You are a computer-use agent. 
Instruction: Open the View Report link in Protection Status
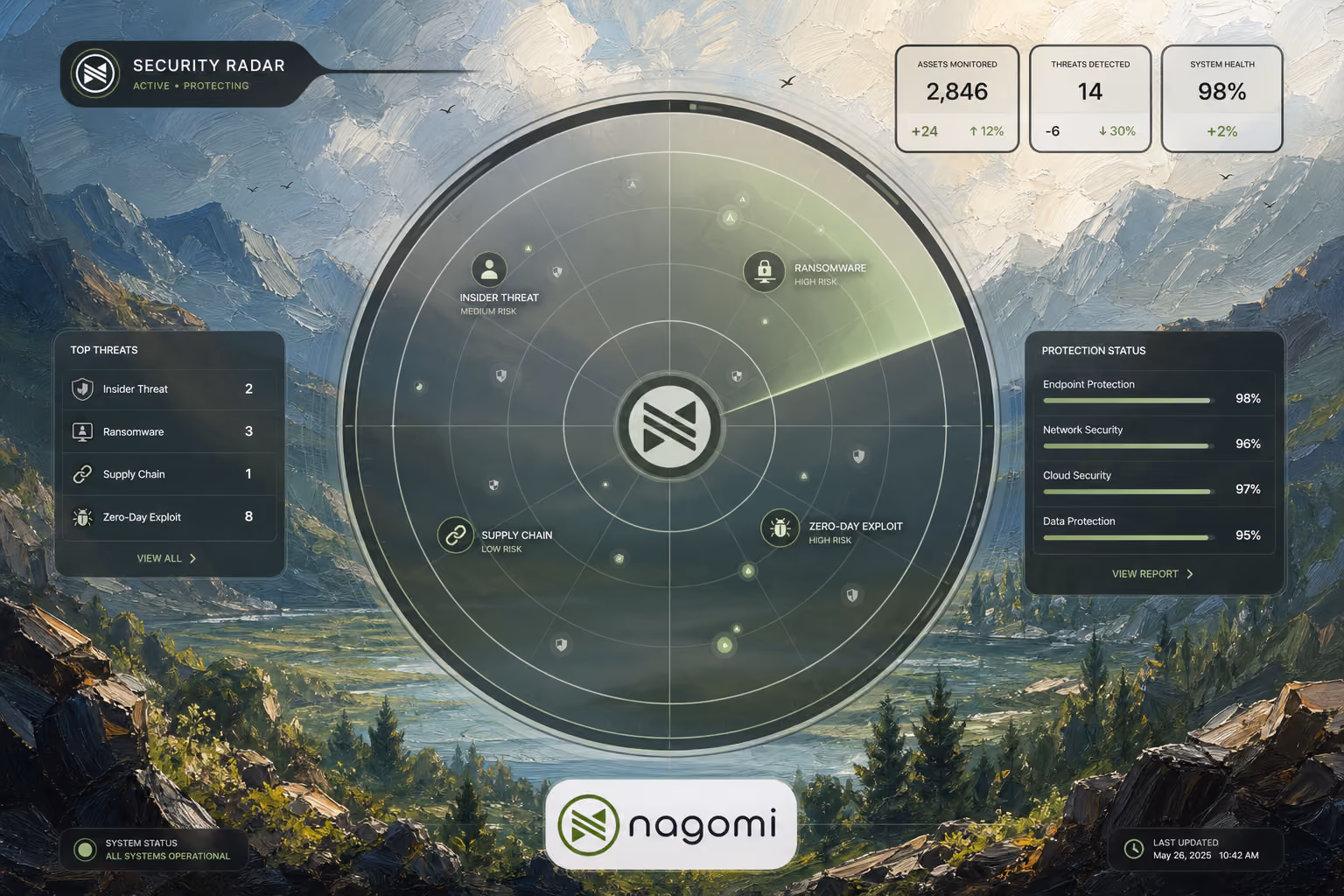(1144, 574)
